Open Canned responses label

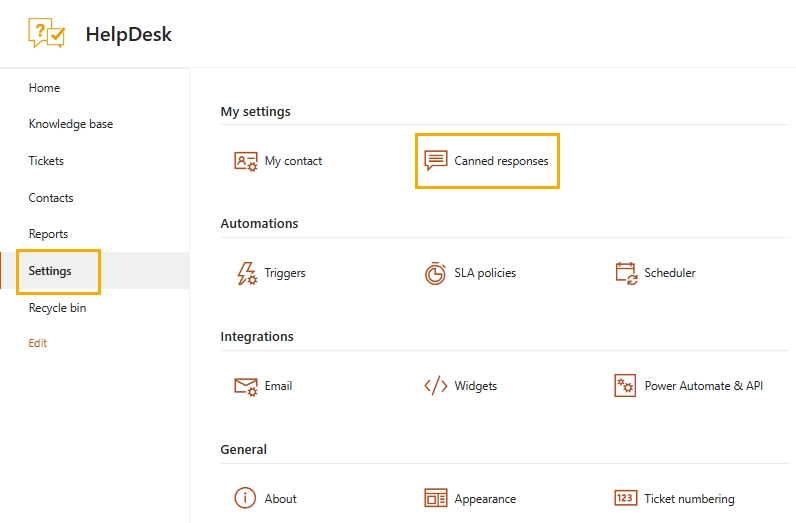pyautogui.click(x=501, y=161)
